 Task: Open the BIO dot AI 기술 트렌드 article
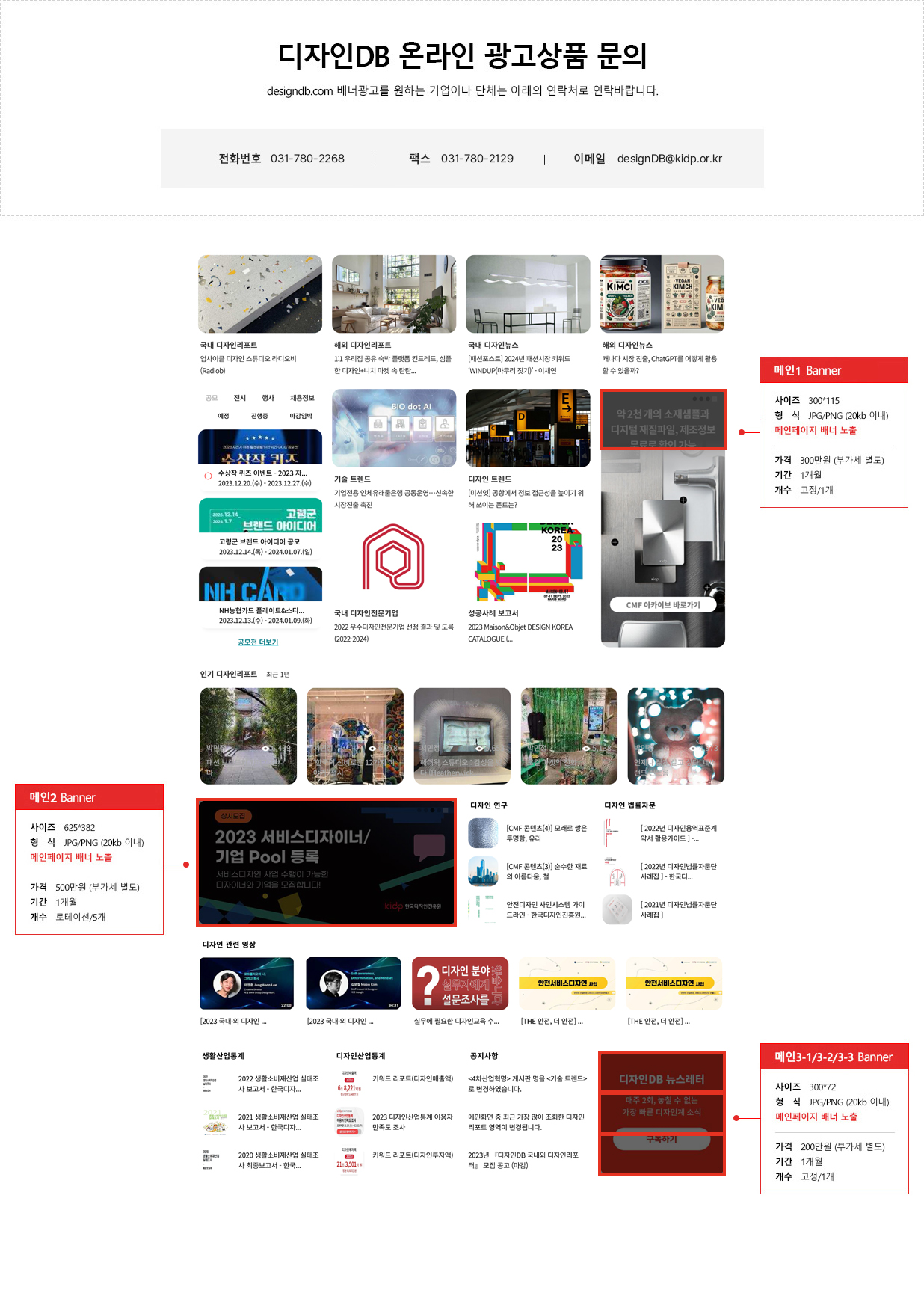pyautogui.click(x=394, y=429)
